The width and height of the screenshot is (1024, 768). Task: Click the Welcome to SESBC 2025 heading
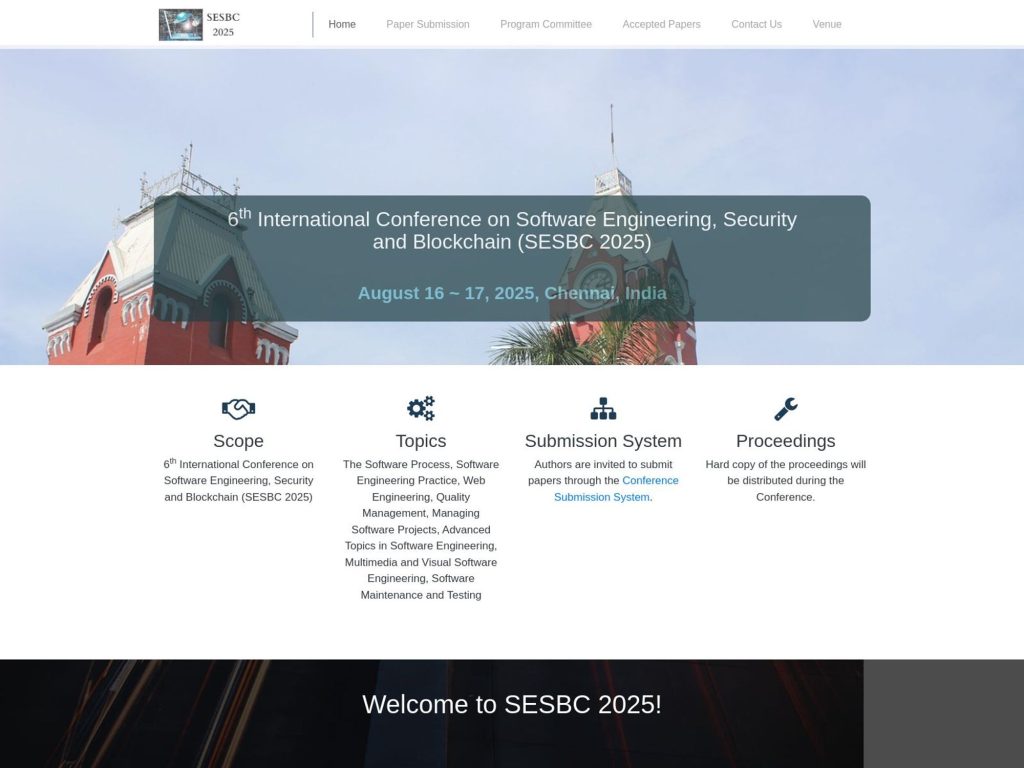pyautogui.click(x=512, y=704)
